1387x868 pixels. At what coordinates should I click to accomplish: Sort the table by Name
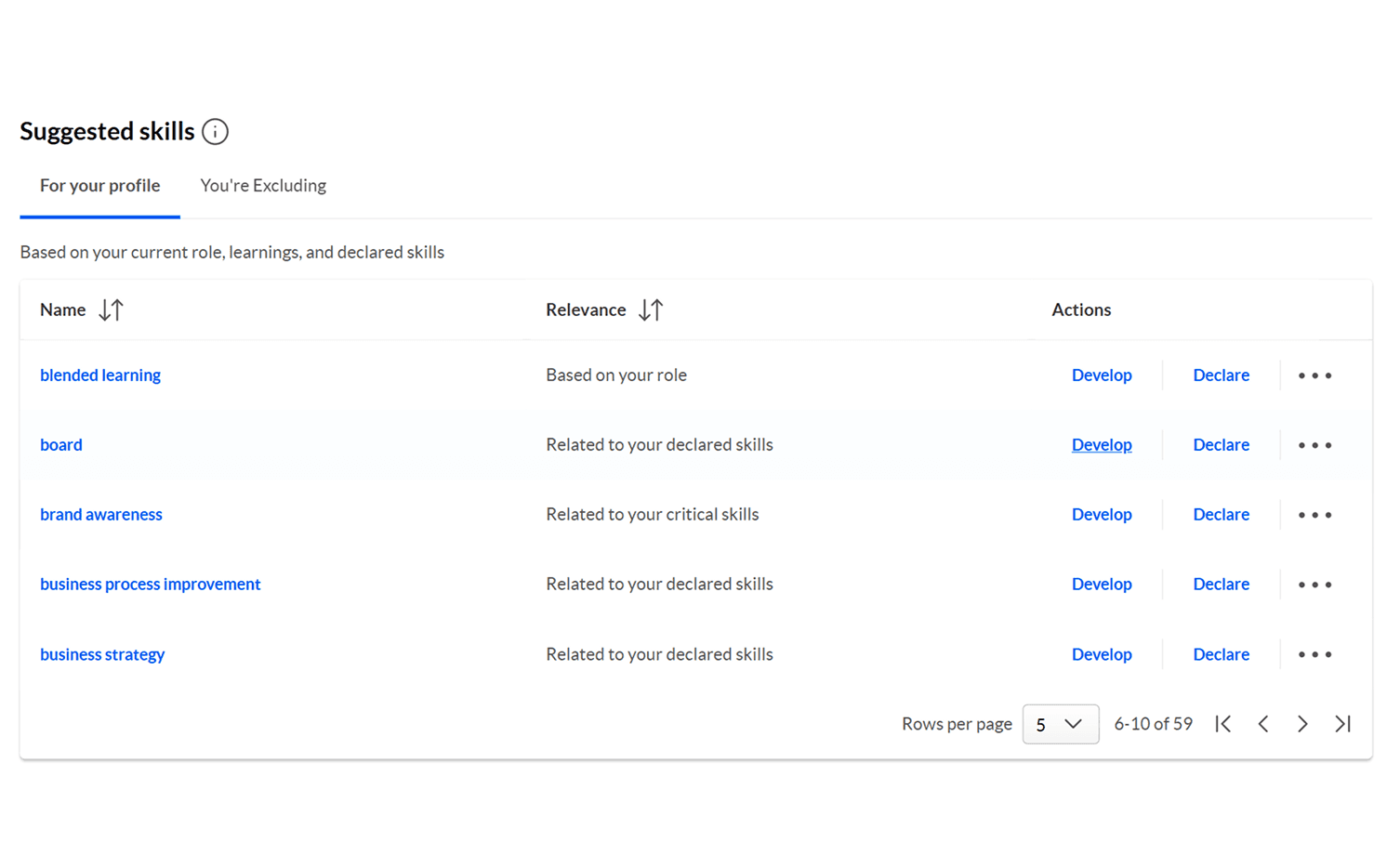click(x=111, y=309)
